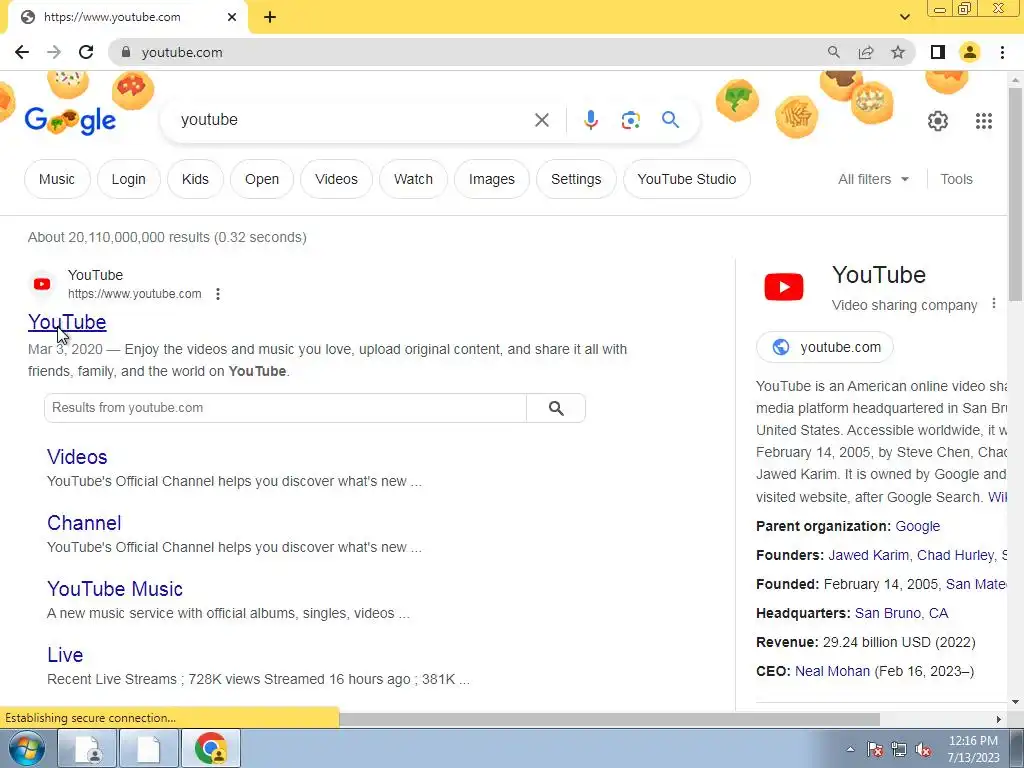The image size is (1024, 768).
Task: Click the muted volume icon in system tray
Action: [x=923, y=750]
